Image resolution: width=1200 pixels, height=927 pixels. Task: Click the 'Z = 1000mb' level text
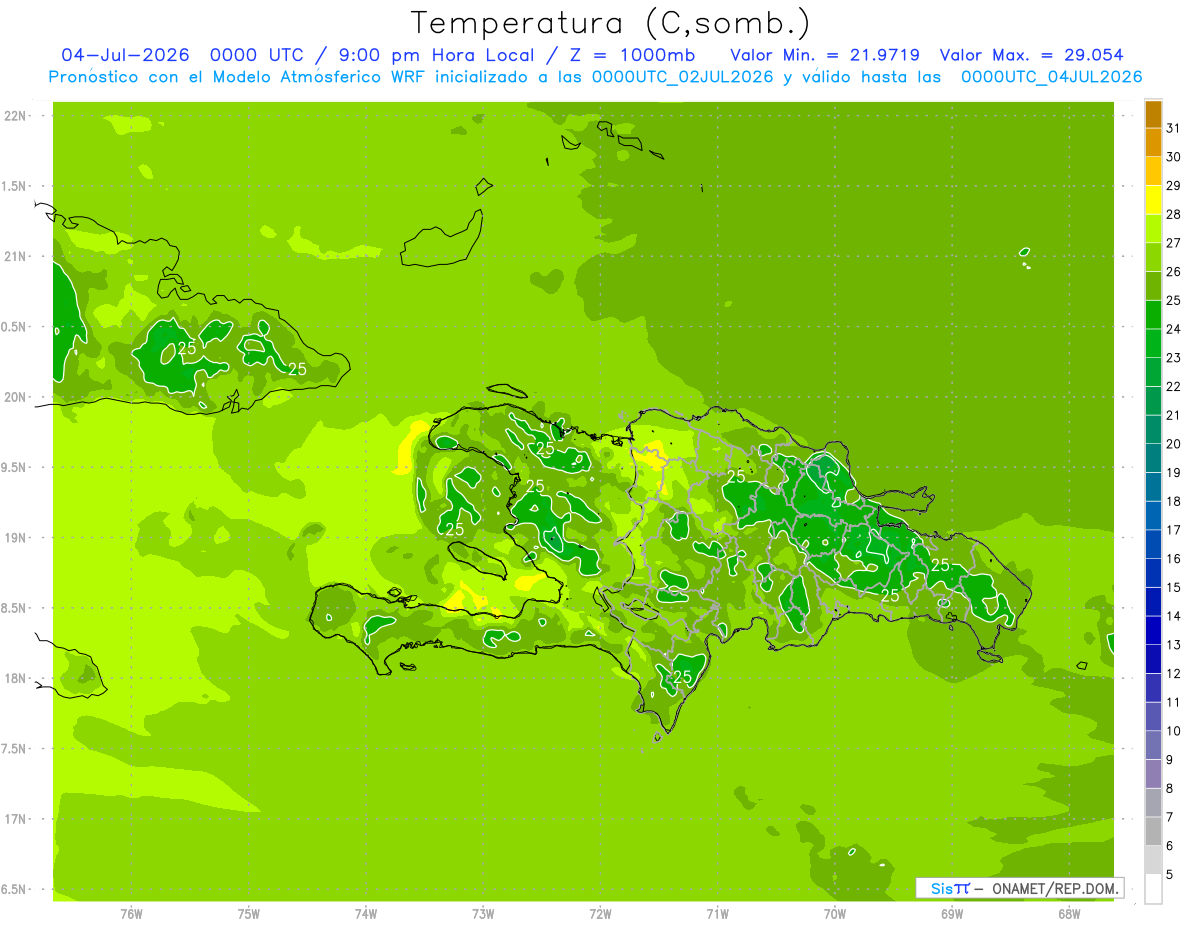pos(636,55)
